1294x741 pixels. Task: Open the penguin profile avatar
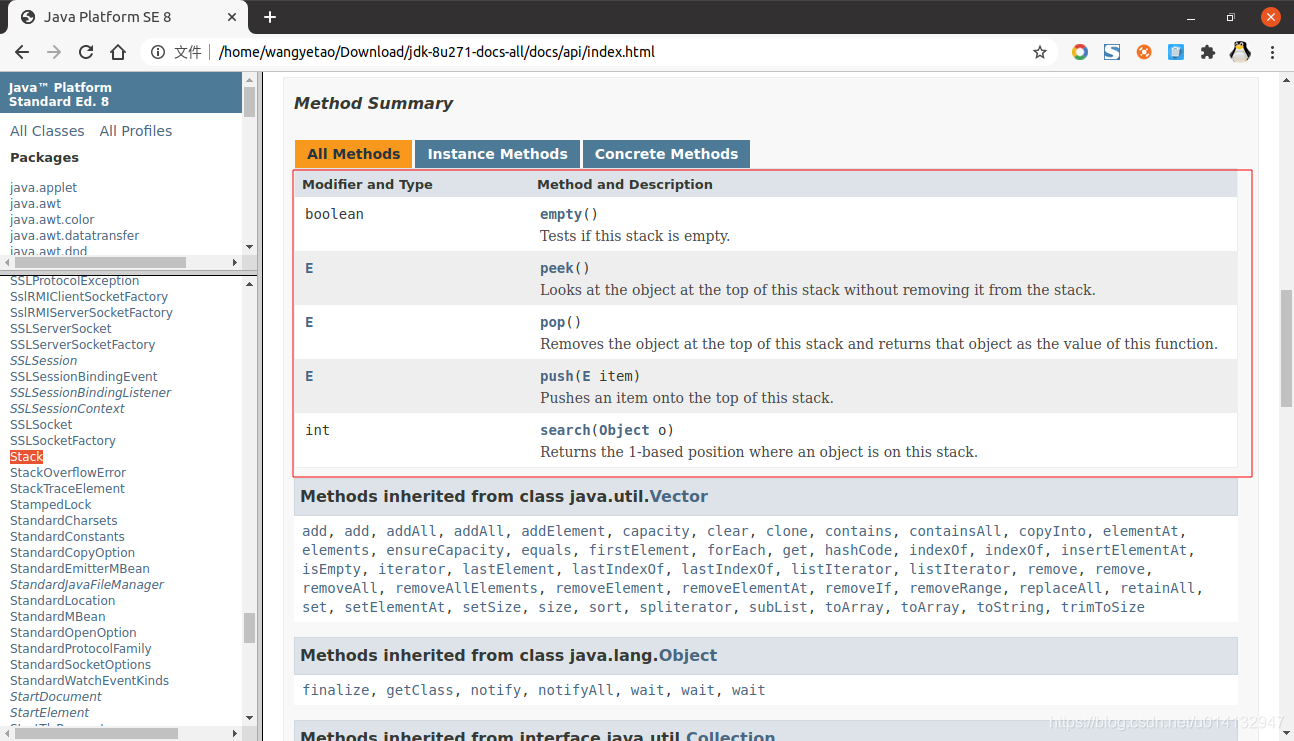(1240, 52)
